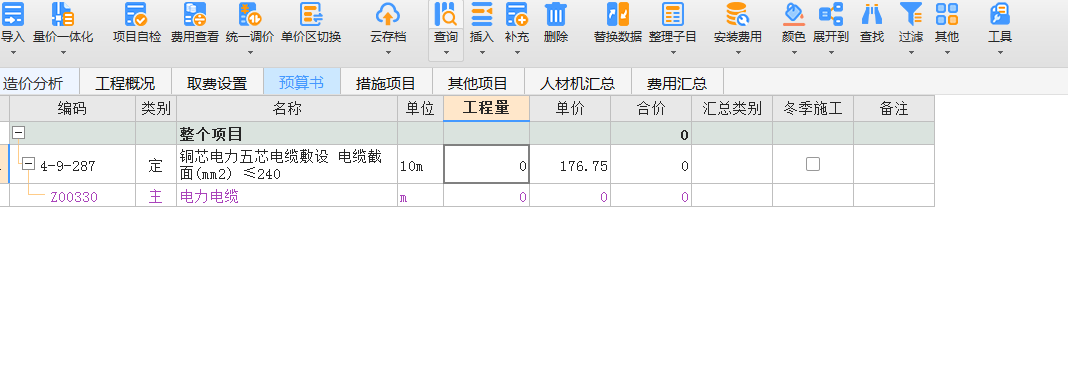Click the 插入 insert icon
1068x383 pixels.
click(482, 14)
